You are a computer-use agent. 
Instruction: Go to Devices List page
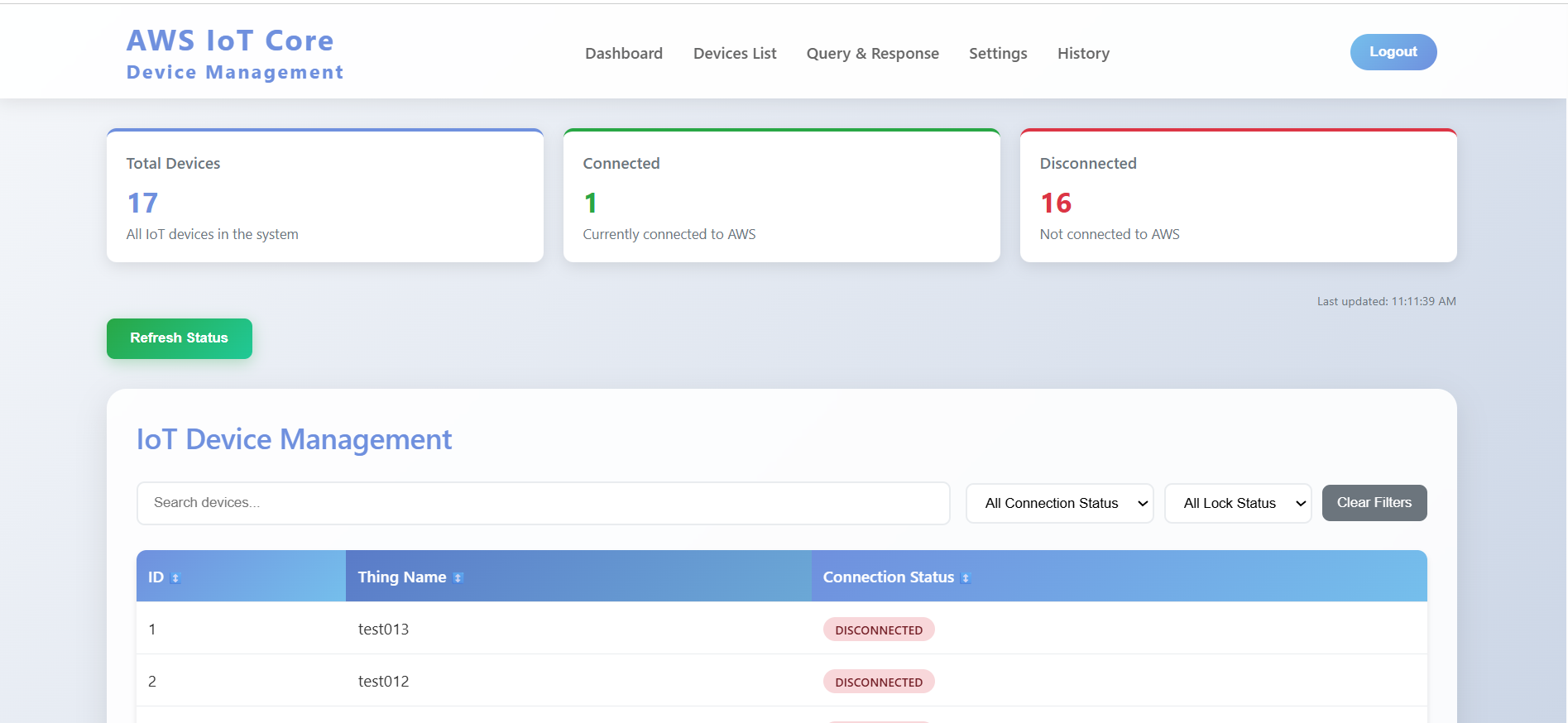click(734, 54)
